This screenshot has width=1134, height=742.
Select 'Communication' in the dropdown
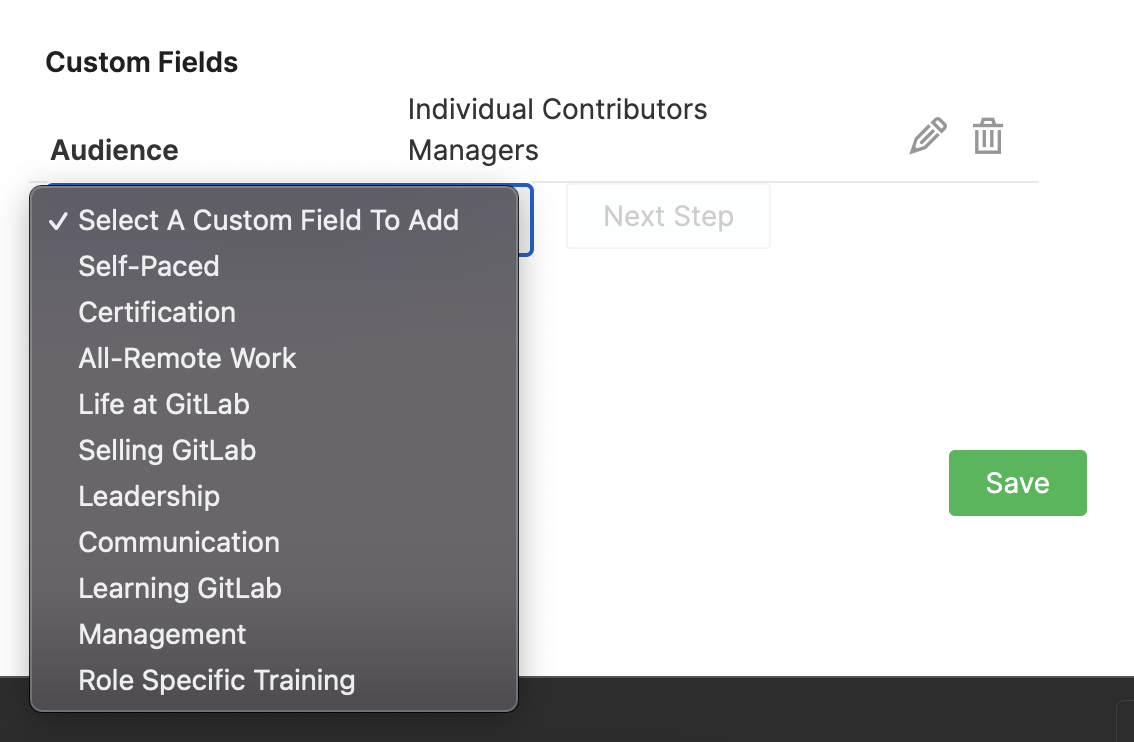pyautogui.click(x=179, y=542)
